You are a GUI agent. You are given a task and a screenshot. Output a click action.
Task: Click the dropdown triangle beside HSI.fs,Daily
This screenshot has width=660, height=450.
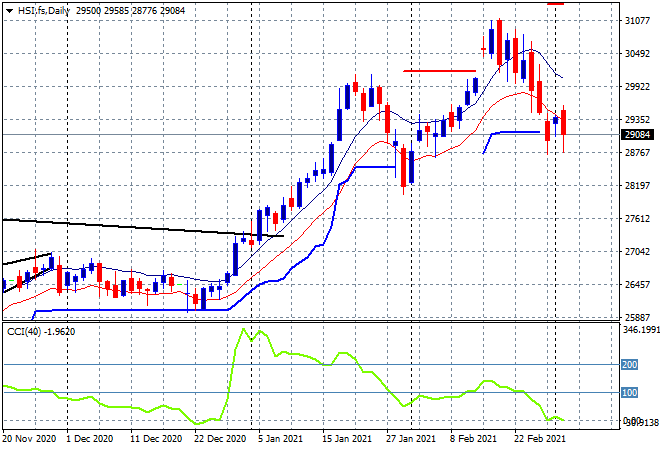click(9, 11)
